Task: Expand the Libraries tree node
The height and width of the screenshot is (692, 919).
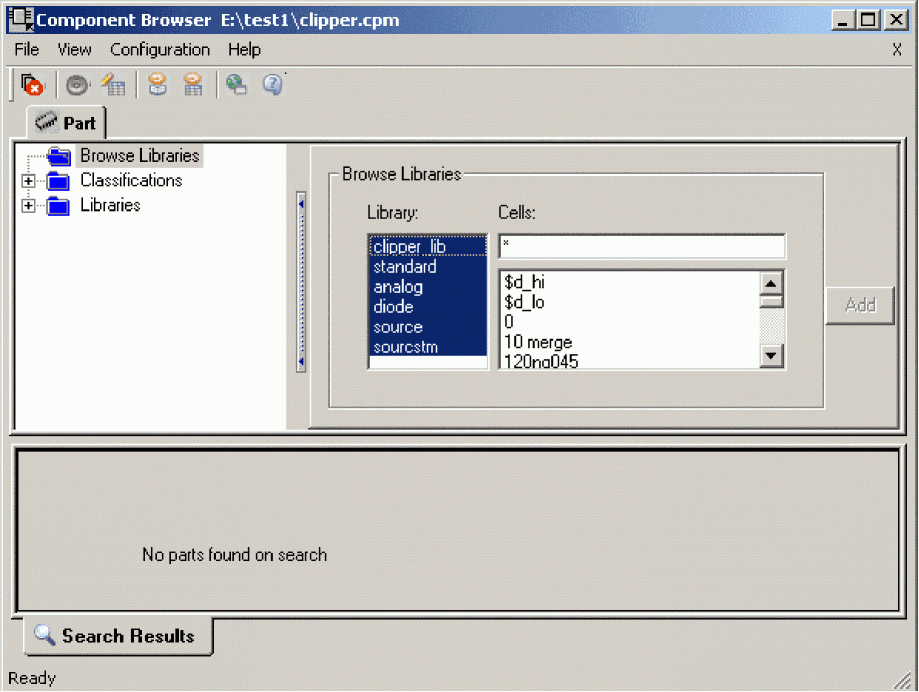Action: point(28,206)
